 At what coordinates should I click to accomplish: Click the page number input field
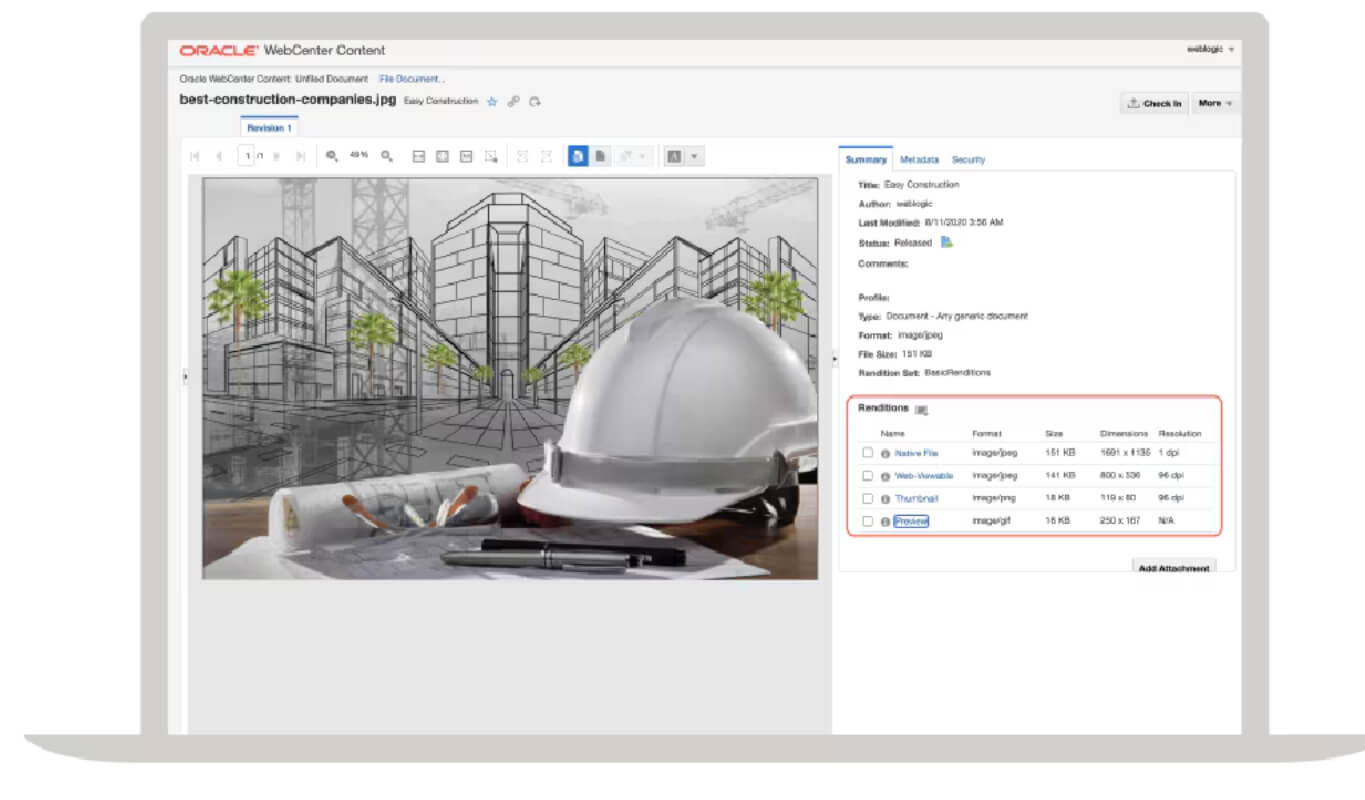point(245,157)
